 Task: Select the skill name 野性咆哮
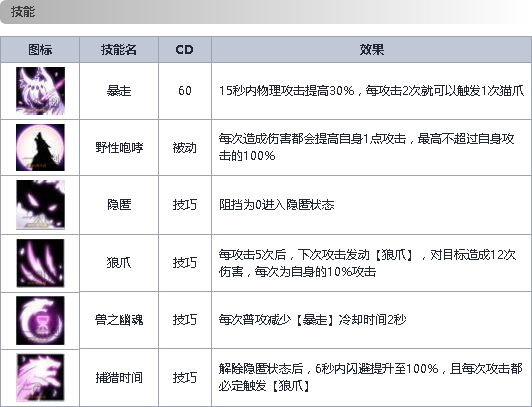[119, 148]
